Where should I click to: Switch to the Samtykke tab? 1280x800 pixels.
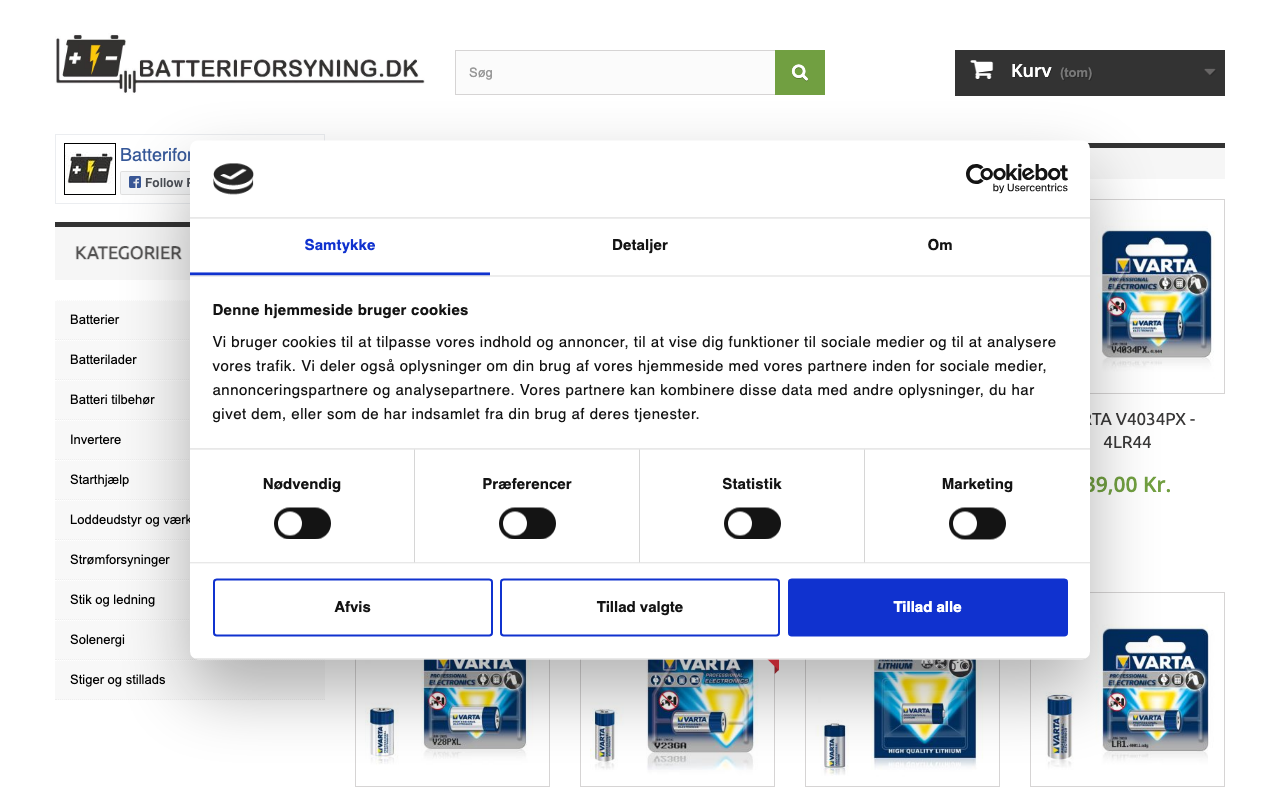[x=340, y=246]
